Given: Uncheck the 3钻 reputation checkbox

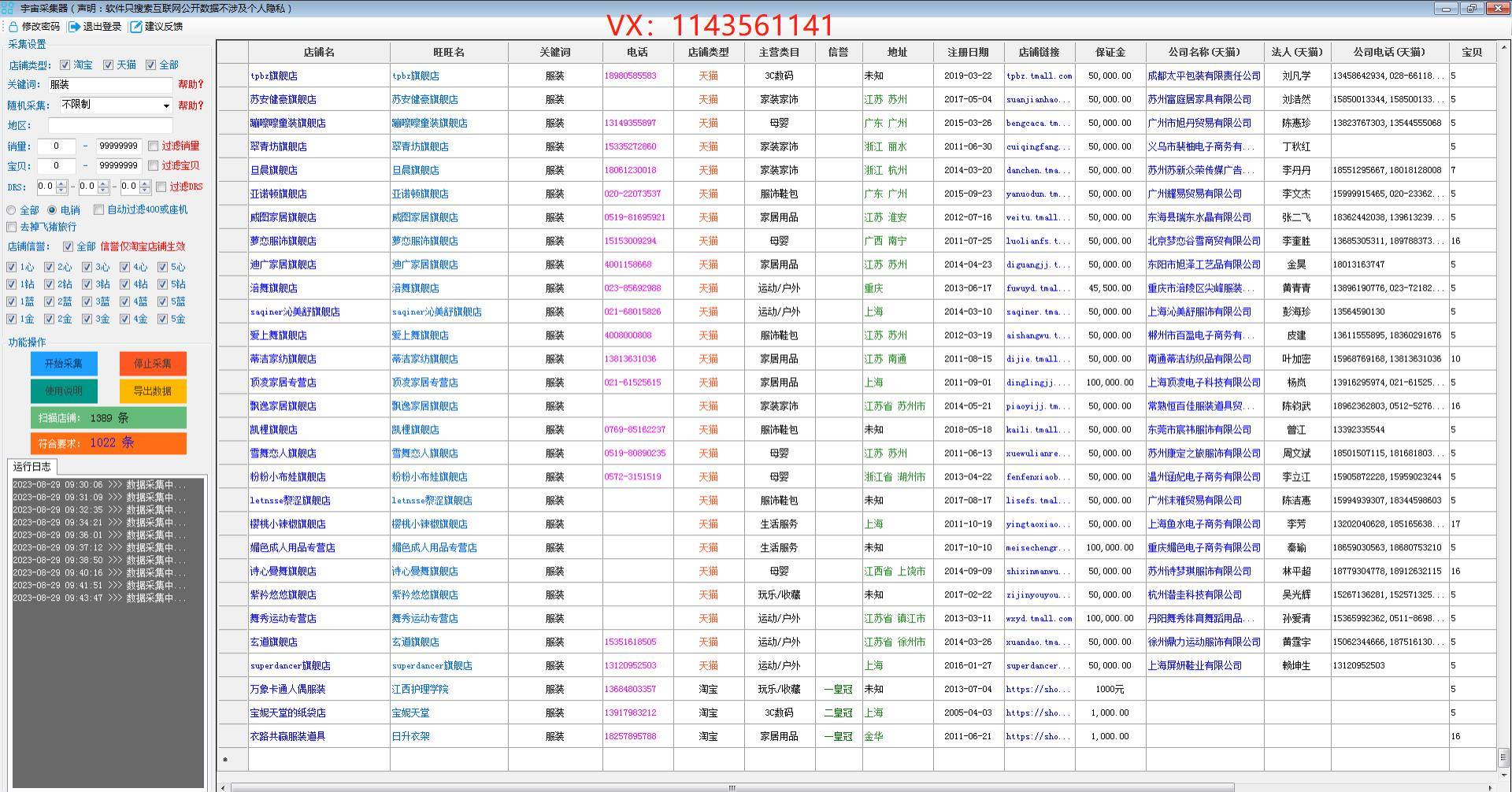Looking at the screenshot, I should 87,285.
